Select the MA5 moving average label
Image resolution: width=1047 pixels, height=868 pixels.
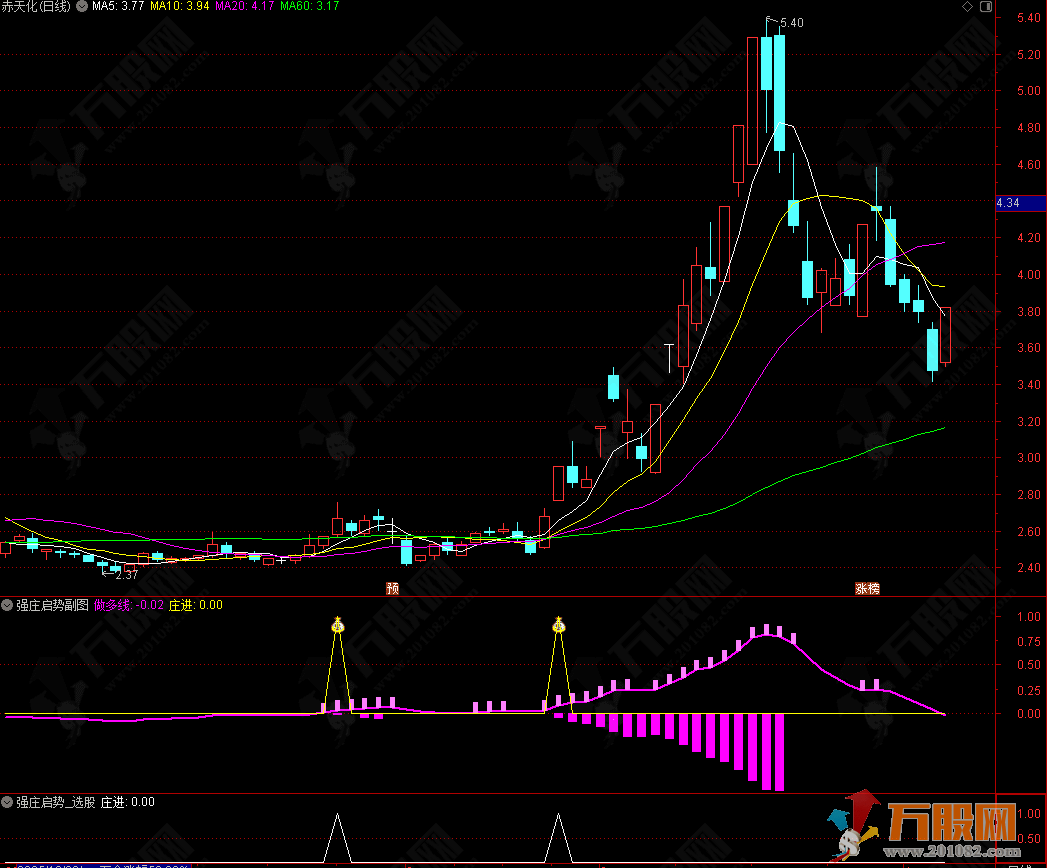click(118, 6)
